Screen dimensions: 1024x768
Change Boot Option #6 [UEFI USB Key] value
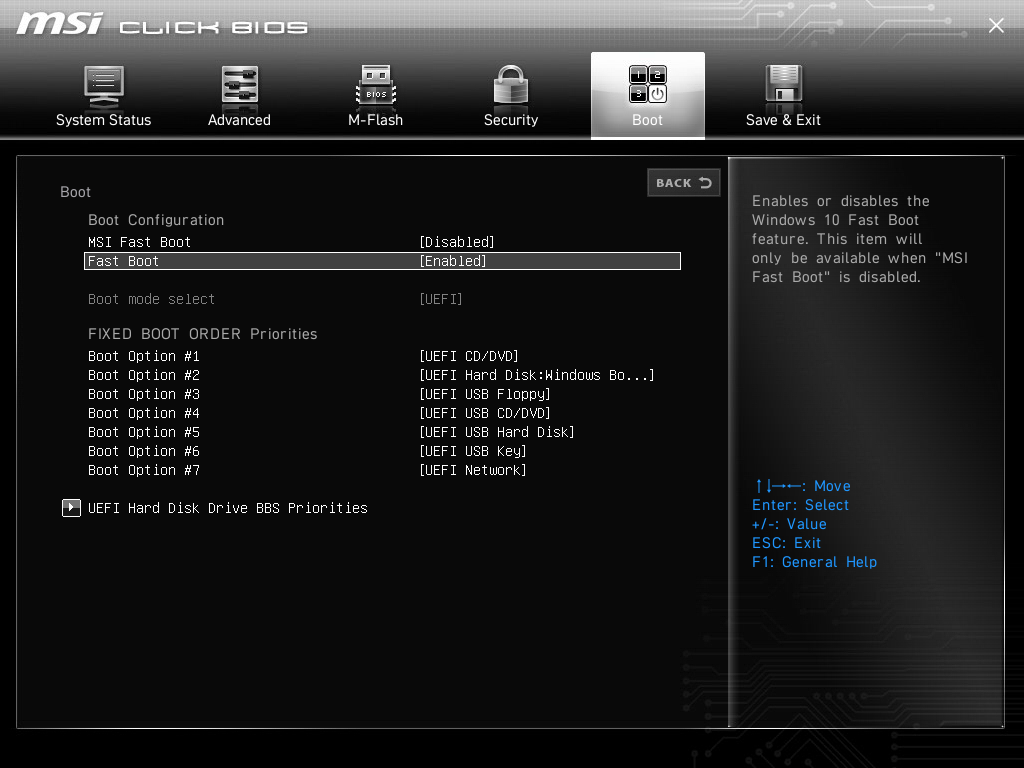(473, 451)
